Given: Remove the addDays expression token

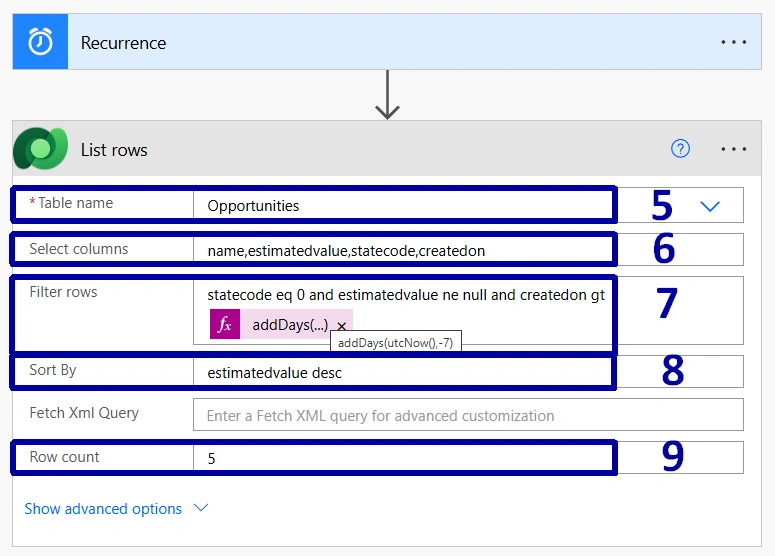Looking at the screenshot, I should tap(342, 326).
